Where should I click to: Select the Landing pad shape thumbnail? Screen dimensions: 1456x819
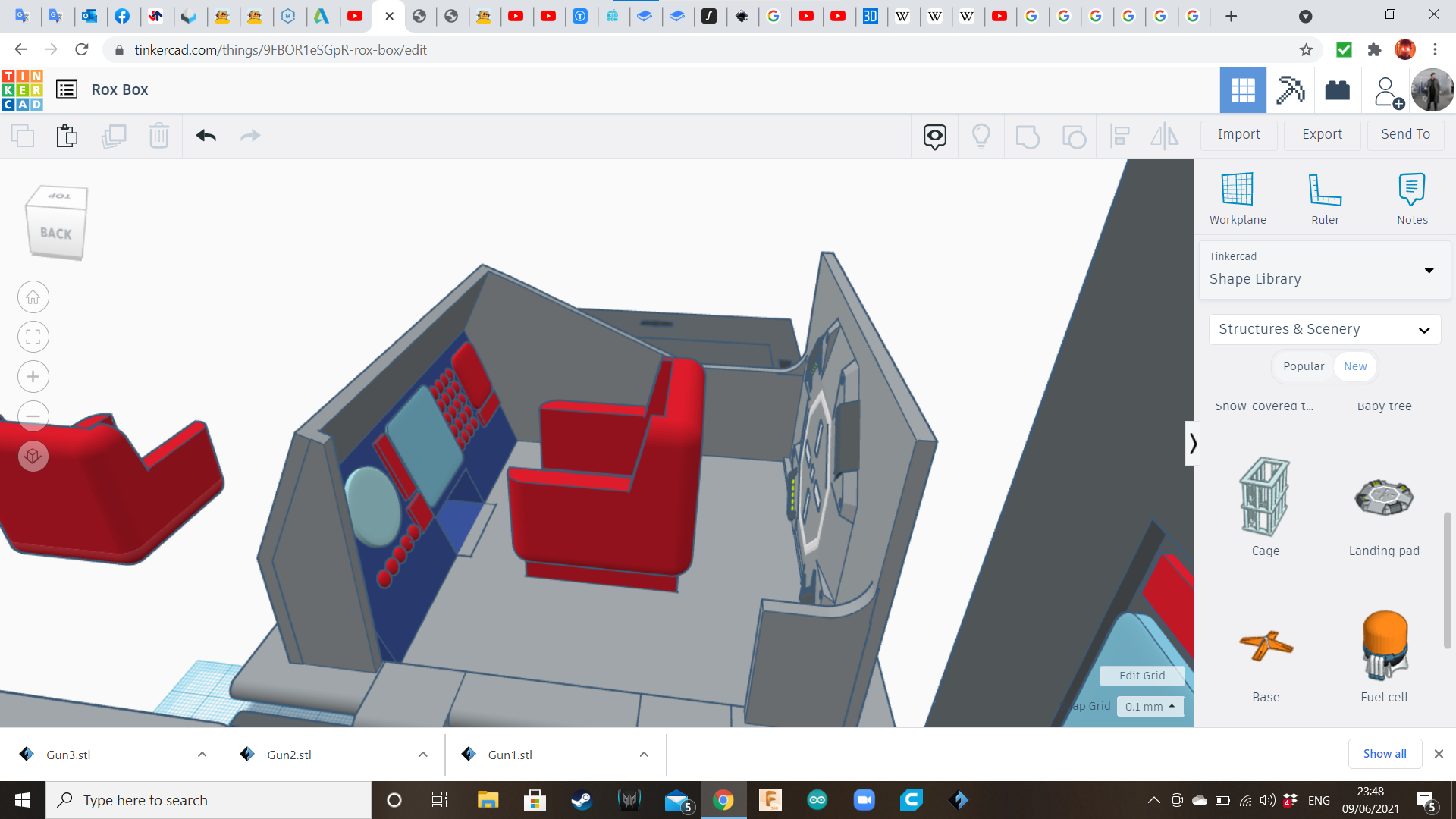[x=1383, y=498]
